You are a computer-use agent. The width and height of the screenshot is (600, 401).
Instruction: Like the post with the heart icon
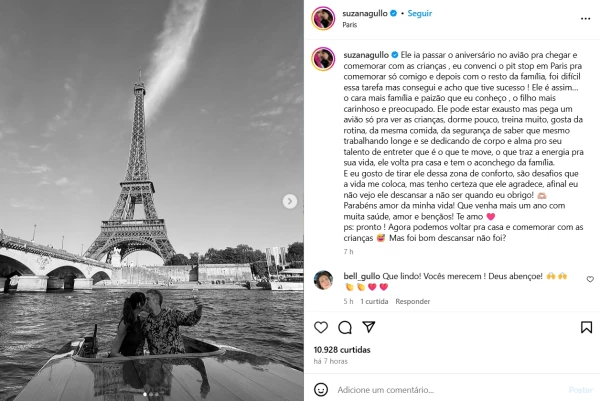point(321,327)
